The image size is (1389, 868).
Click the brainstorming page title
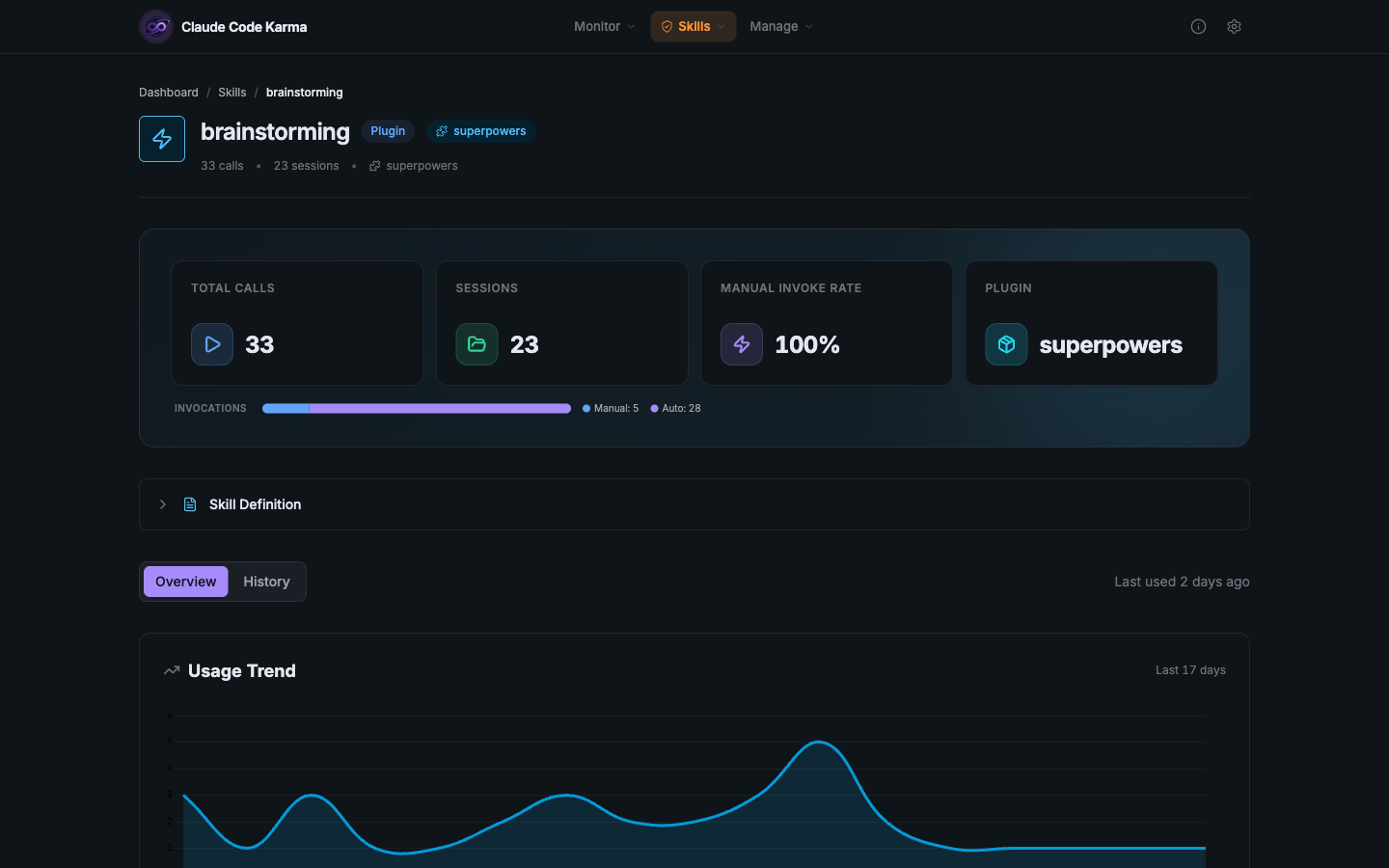pos(275,131)
